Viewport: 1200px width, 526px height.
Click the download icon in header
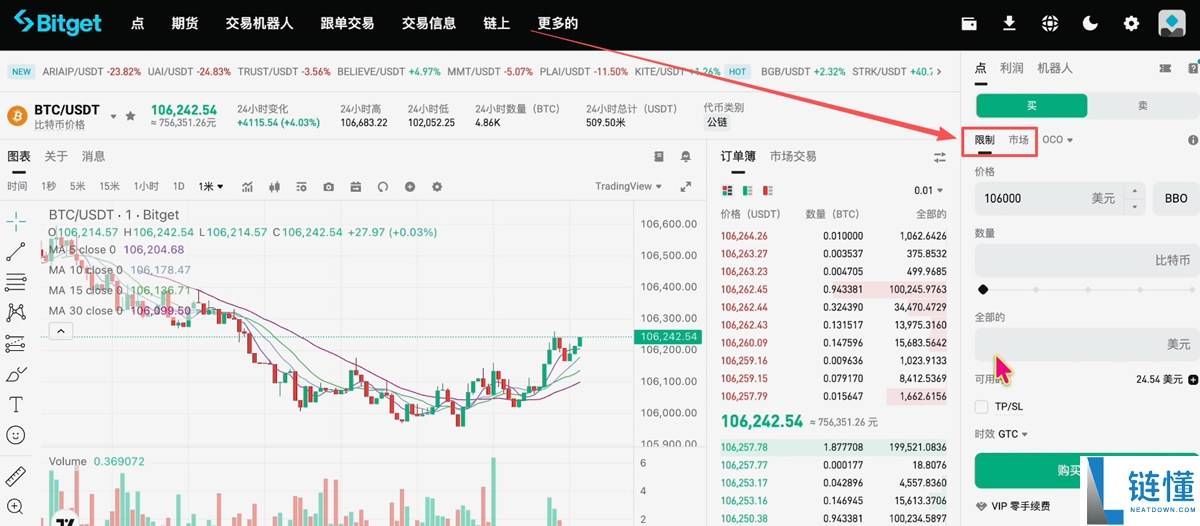pos(1009,23)
